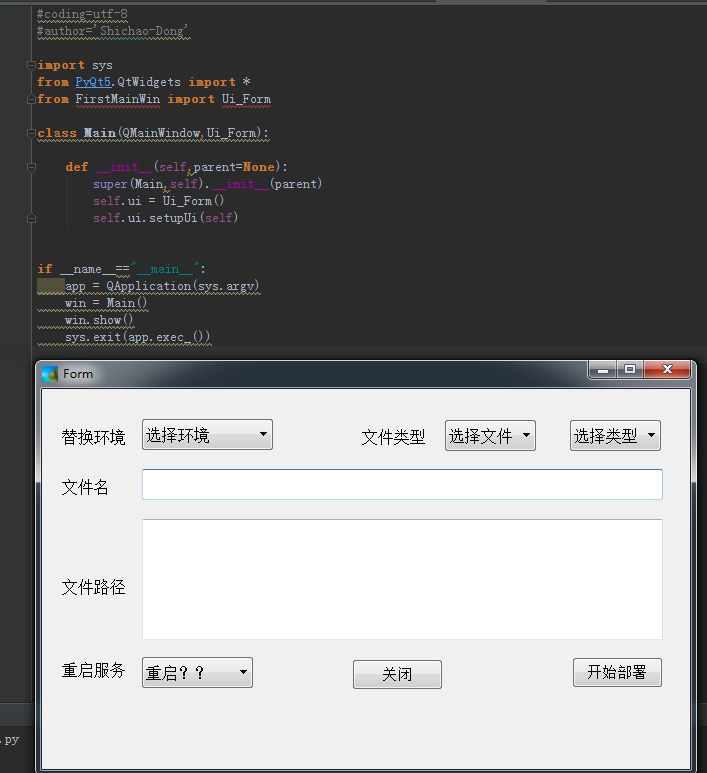Click the PyQt5 link in import line

pos(93,82)
